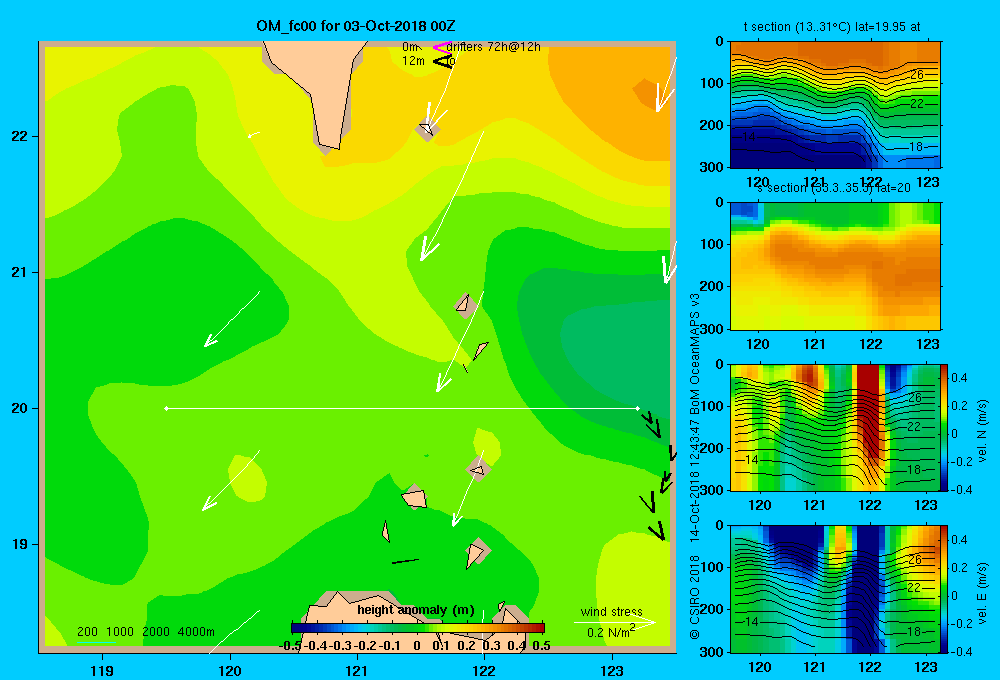This screenshot has width=1000, height=680.
Task: Click the 'drifters 72h@12h' legend text
Action: tap(494, 47)
